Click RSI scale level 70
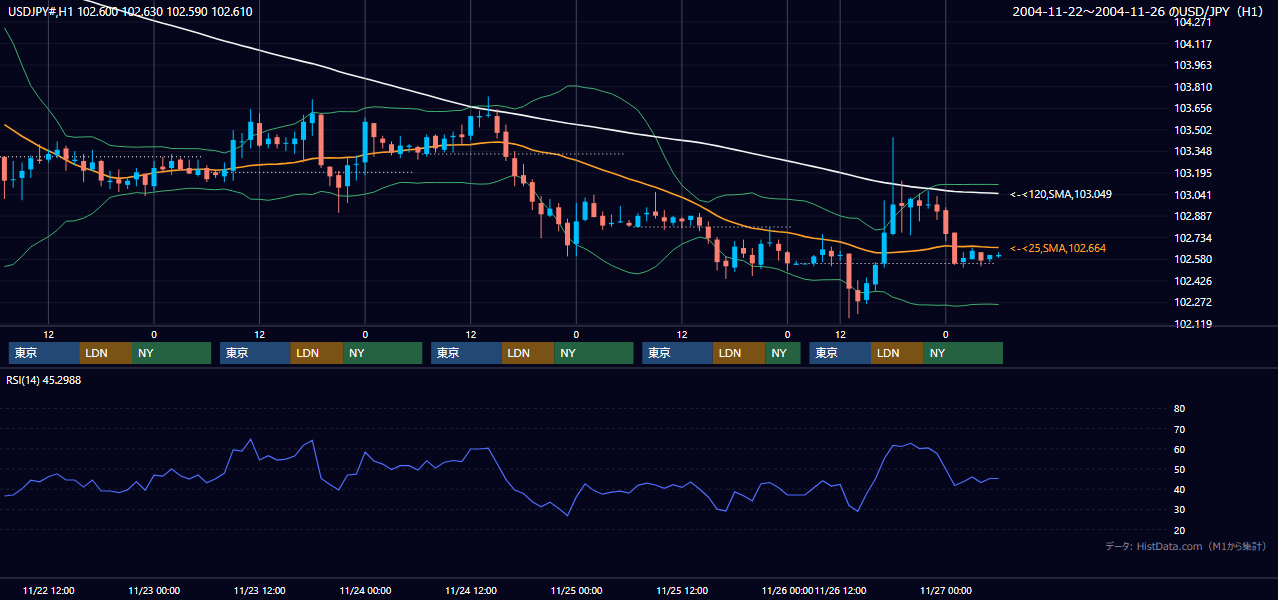 (1179, 429)
